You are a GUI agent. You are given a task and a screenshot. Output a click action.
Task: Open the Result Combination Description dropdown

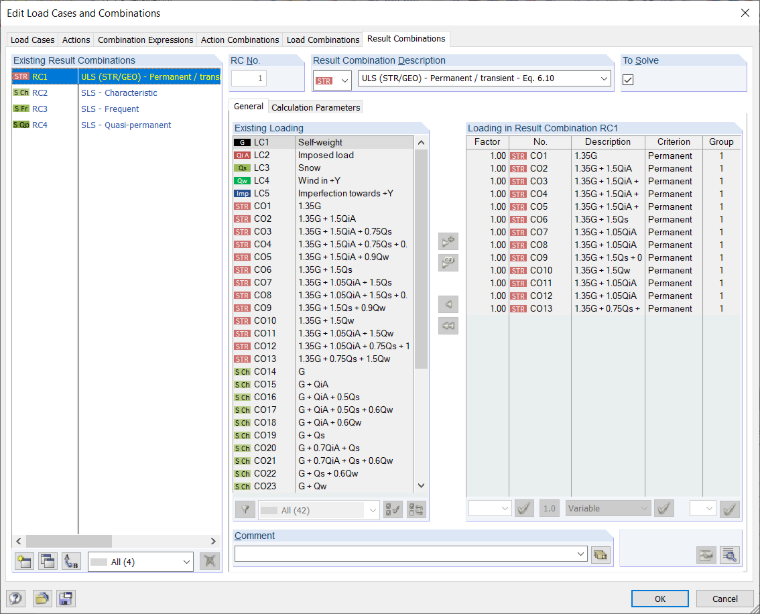pyautogui.click(x=603, y=79)
